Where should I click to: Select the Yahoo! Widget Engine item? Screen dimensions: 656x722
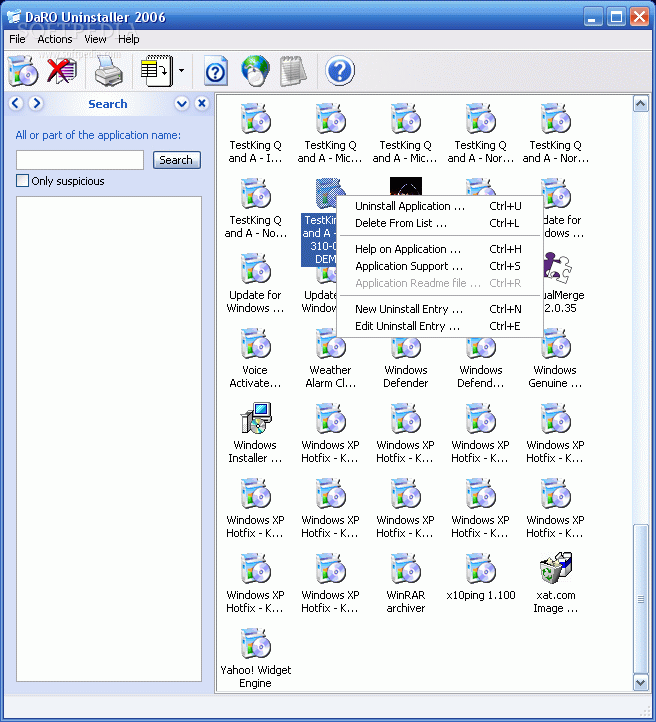click(x=255, y=658)
